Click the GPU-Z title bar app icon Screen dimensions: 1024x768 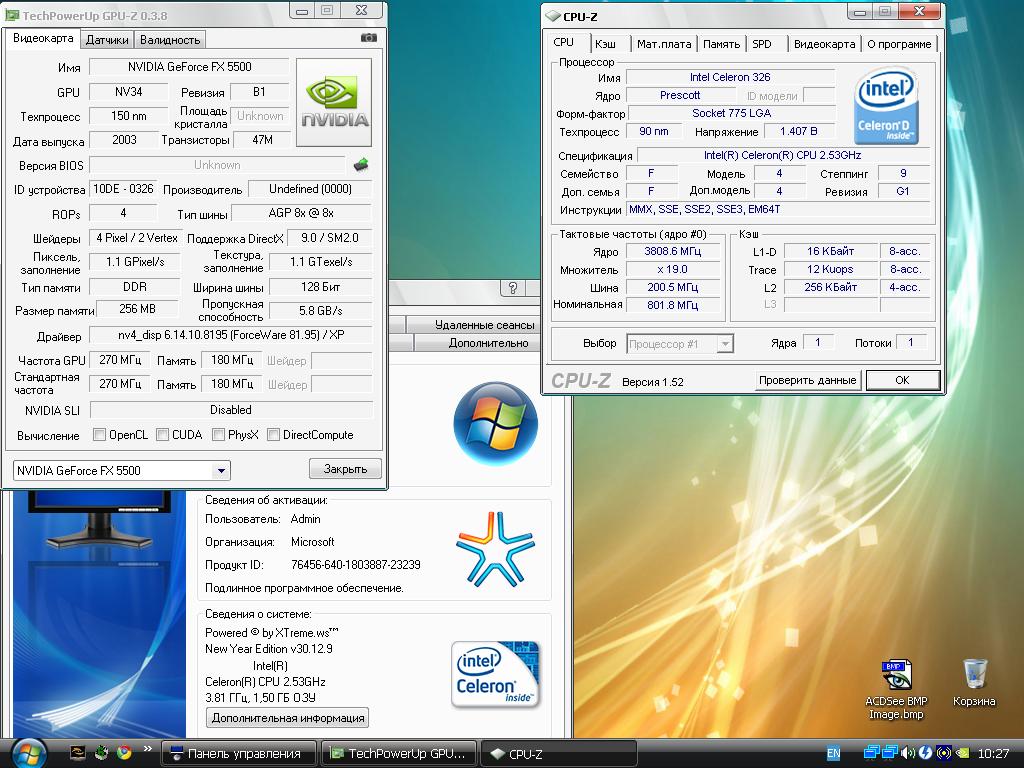coord(12,14)
